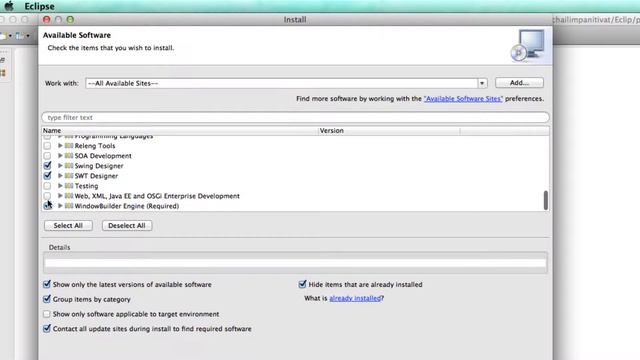Select the Swing Designer row label
Image resolution: width=640 pixels, height=360 pixels.
point(99,166)
